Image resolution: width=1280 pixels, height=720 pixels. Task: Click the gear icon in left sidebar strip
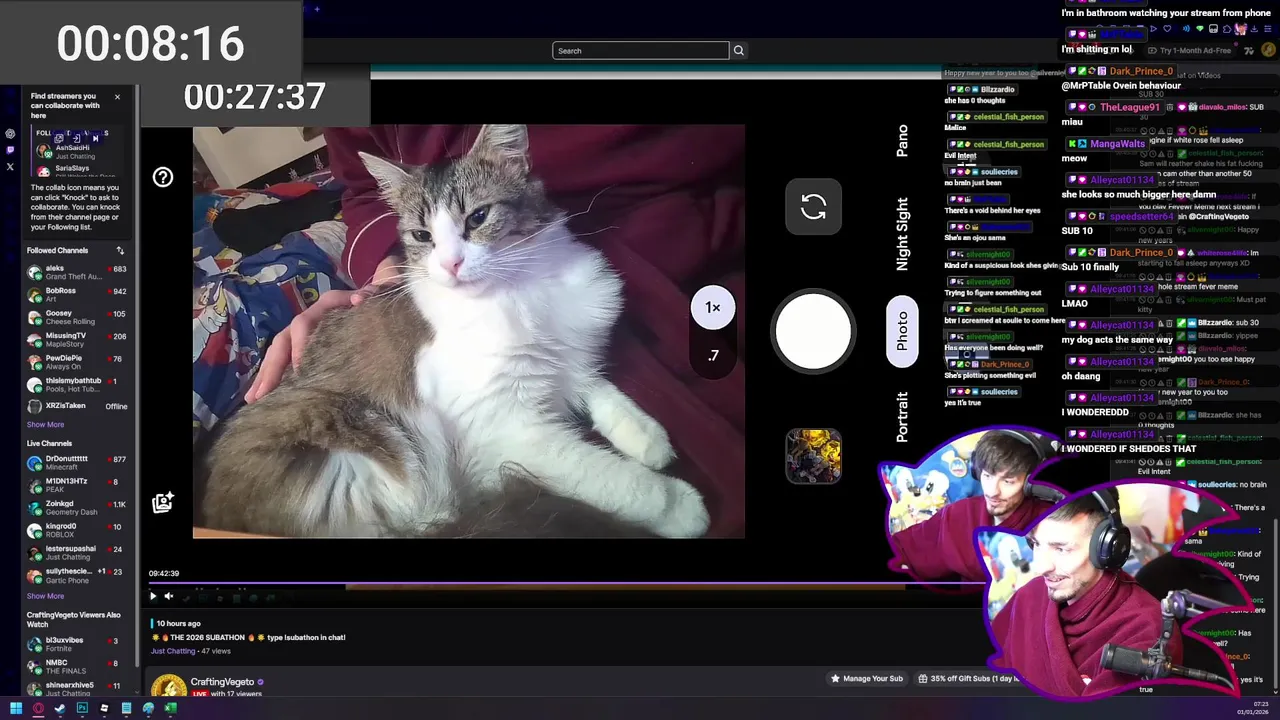pos(10,134)
